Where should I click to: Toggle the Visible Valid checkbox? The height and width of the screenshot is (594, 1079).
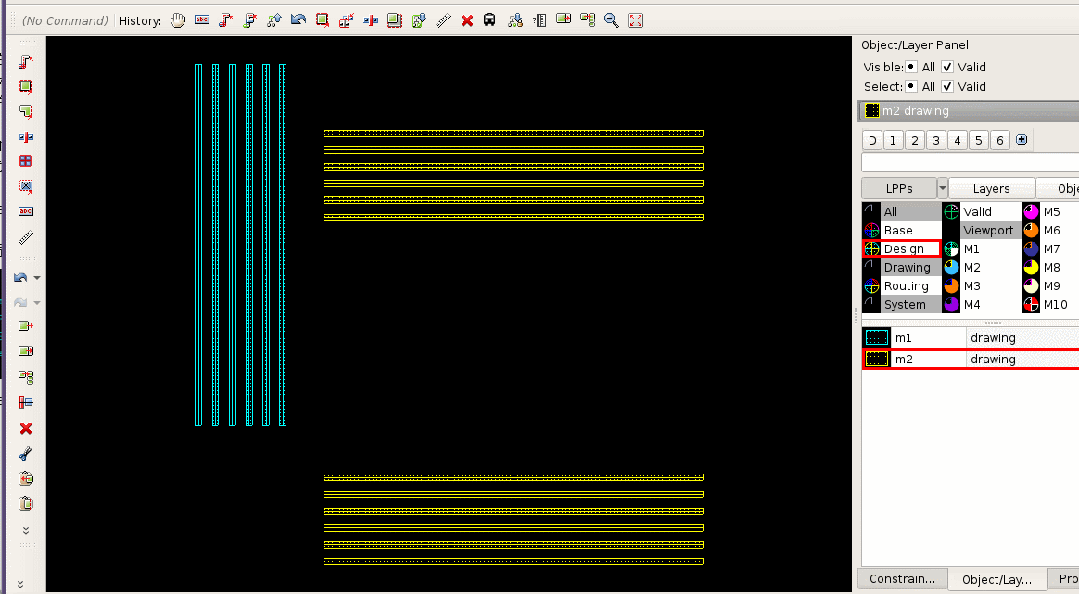point(948,67)
